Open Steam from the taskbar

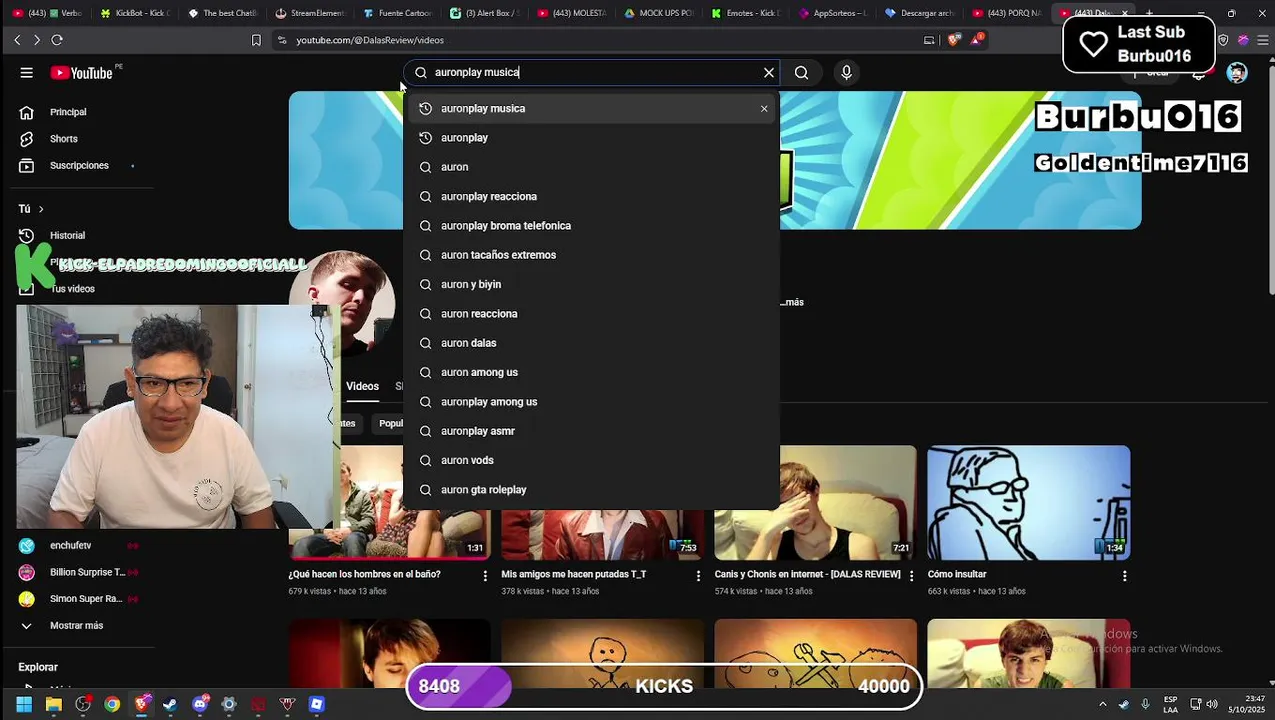tap(170, 704)
